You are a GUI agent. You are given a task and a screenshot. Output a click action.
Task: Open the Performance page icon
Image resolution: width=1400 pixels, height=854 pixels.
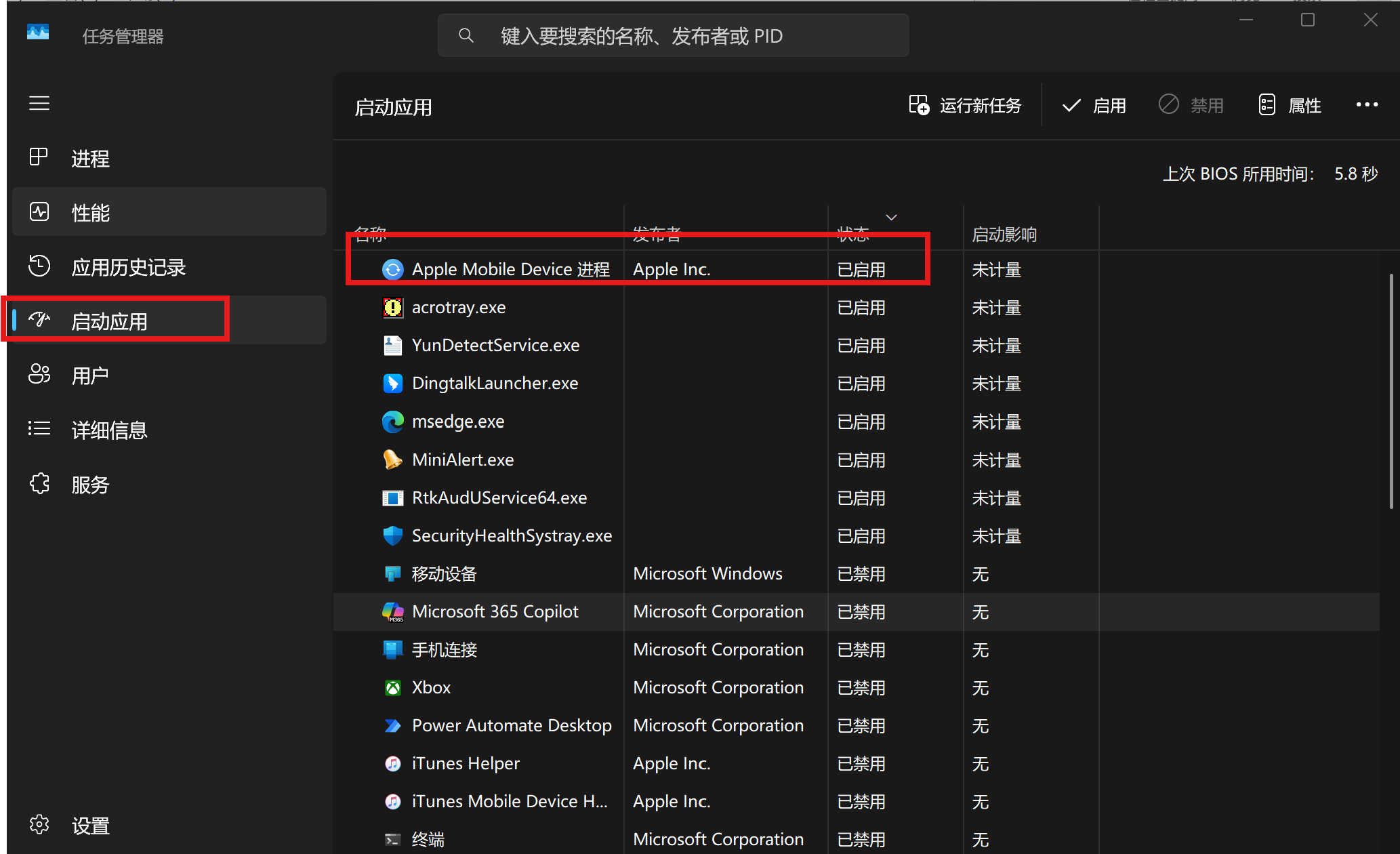point(39,212)
